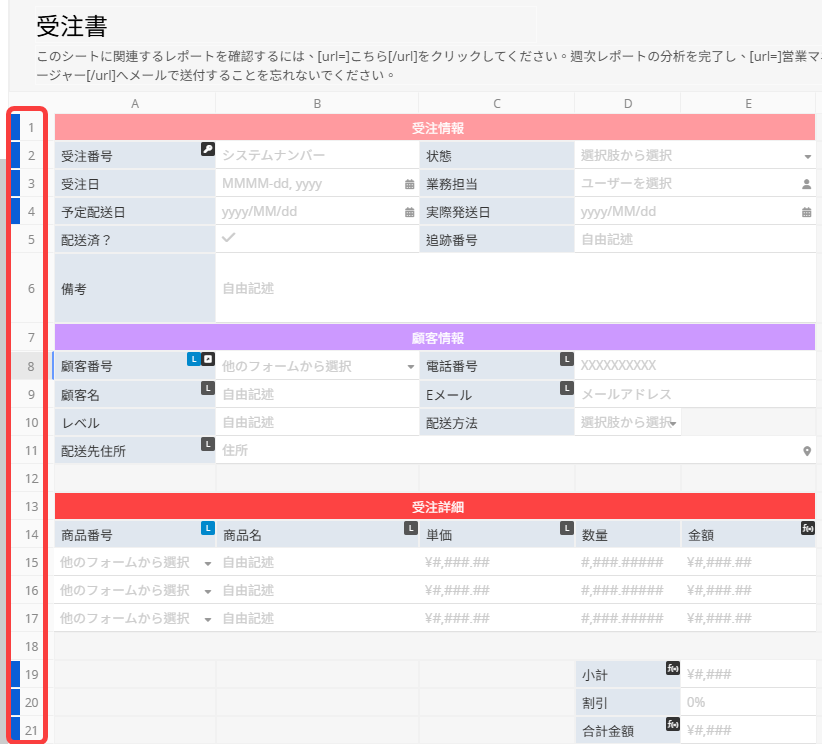Click the key icon in 受注番号 cell
This screenshot has width=822, height=744.
click(x=207, y=149)
